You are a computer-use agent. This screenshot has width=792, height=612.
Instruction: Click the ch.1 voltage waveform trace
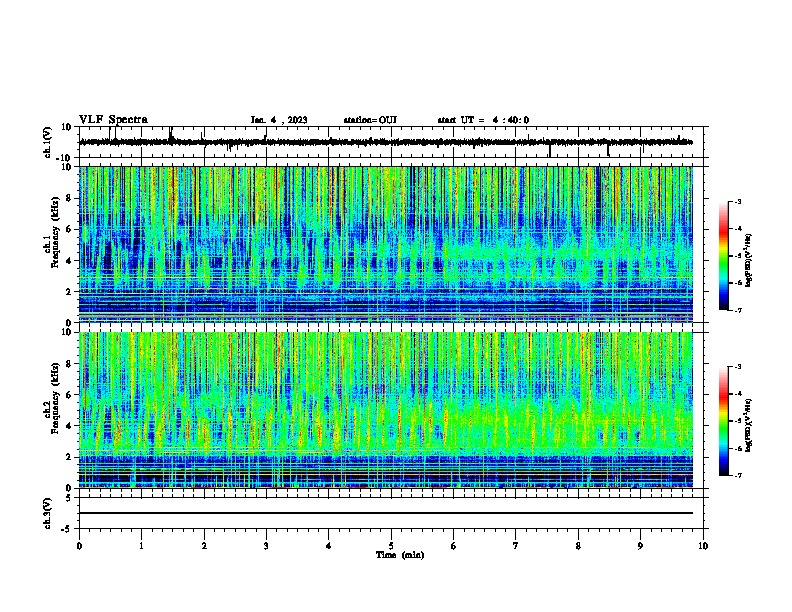[386, 142]
